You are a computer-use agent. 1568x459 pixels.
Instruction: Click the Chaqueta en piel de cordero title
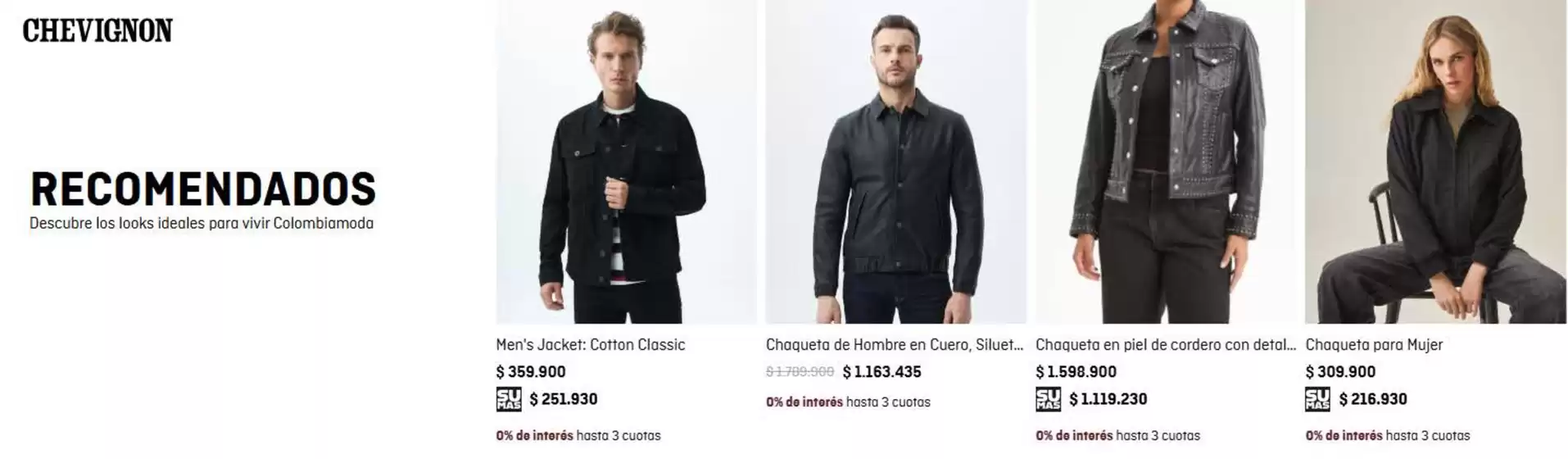[x=1166, y=345]
